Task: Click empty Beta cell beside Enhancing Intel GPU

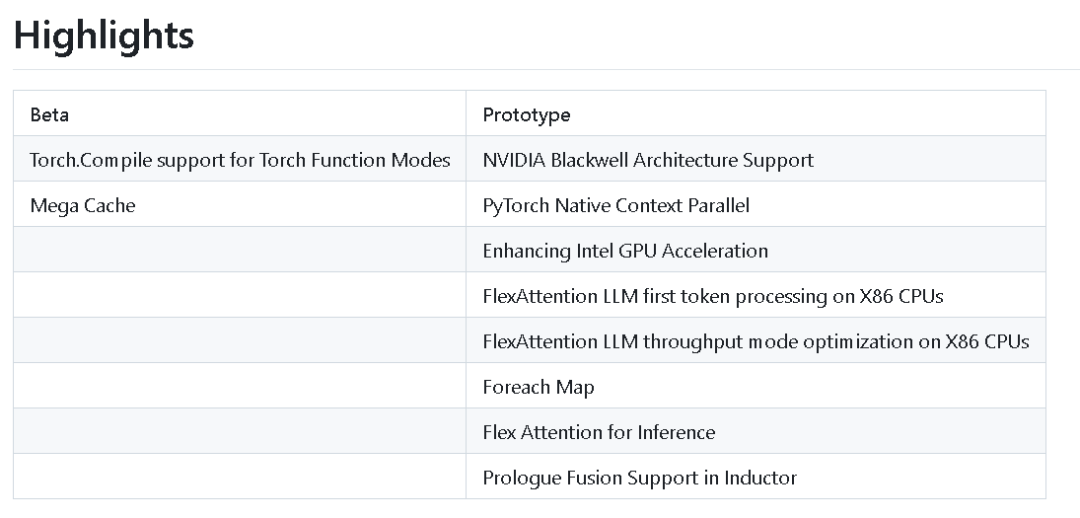Action: pos(240,250)
